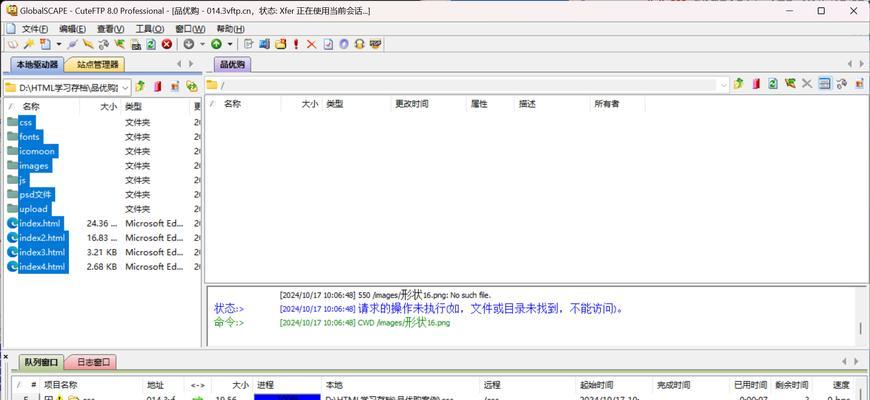Click the remote path field showing /
Viewport: 870px width, 400px height.
click(x=466, y=85)
